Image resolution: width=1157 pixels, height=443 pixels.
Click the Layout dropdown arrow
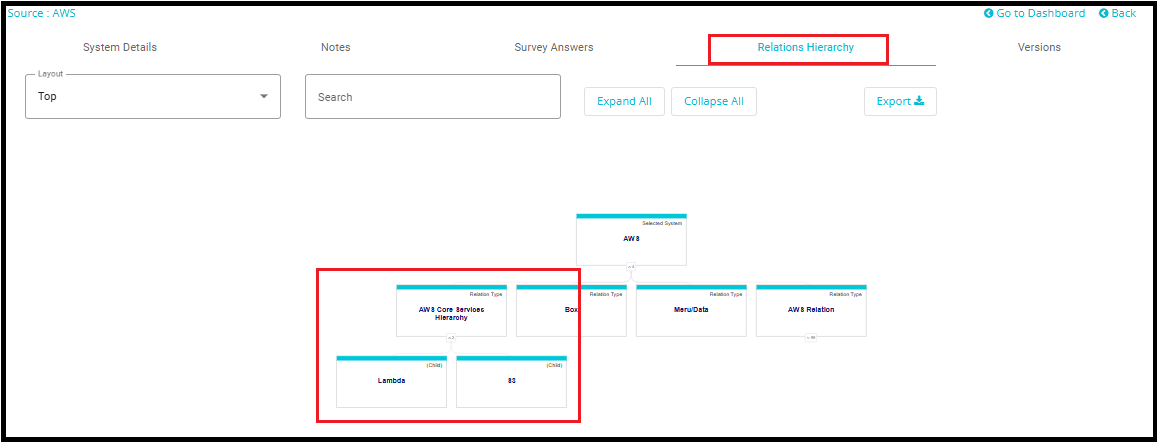(x=264, y=97)
